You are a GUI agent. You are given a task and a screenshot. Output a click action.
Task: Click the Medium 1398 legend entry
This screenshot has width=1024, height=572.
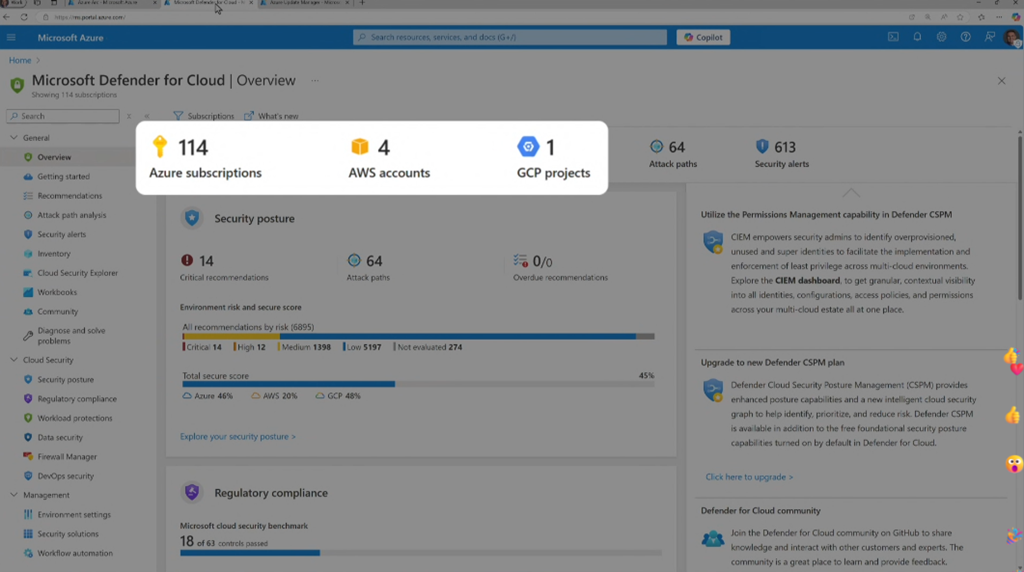point(304,347)
